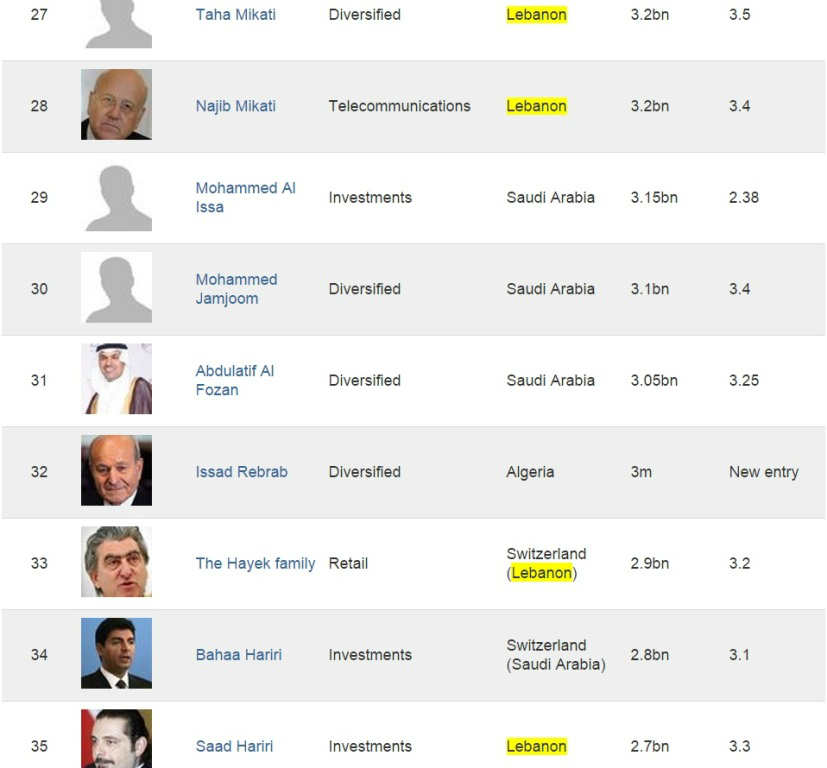Click silhouette image next to Mohammed Jamjoom
The image size is (827, 768).
pos(116,288)
